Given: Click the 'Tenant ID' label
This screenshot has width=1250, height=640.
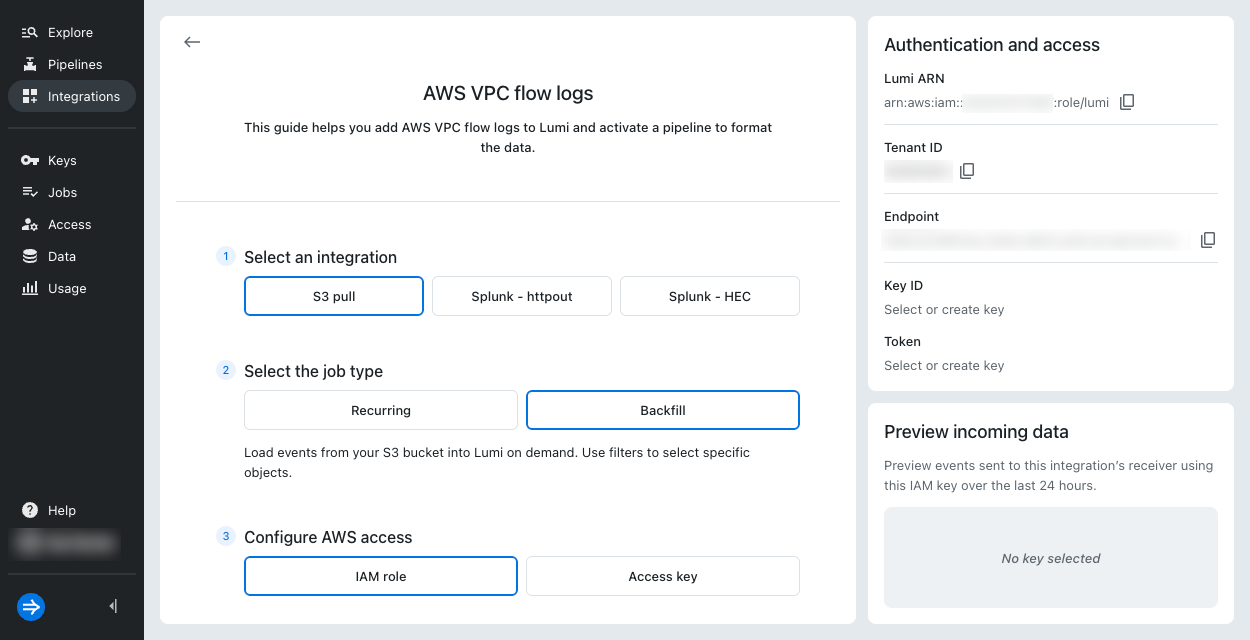Looking at the screenshot, I should coord(913,147).
